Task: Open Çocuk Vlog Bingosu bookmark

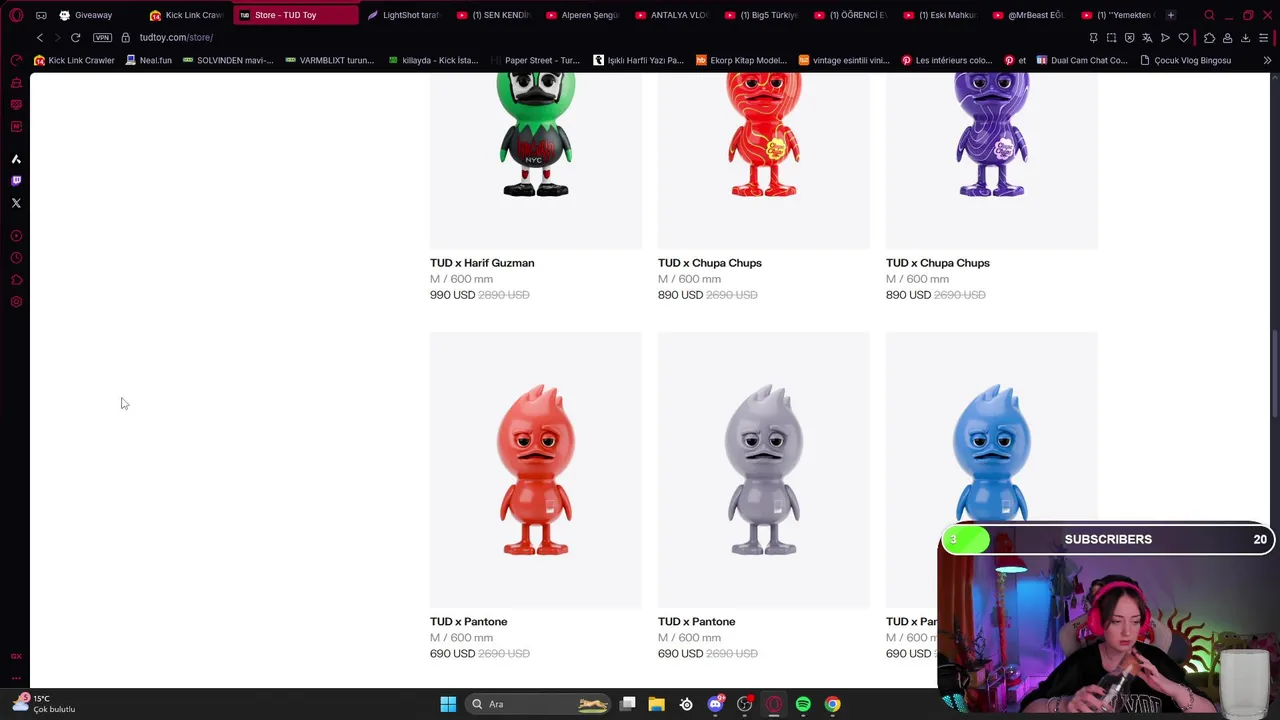Action: (x=1185, y=60)
